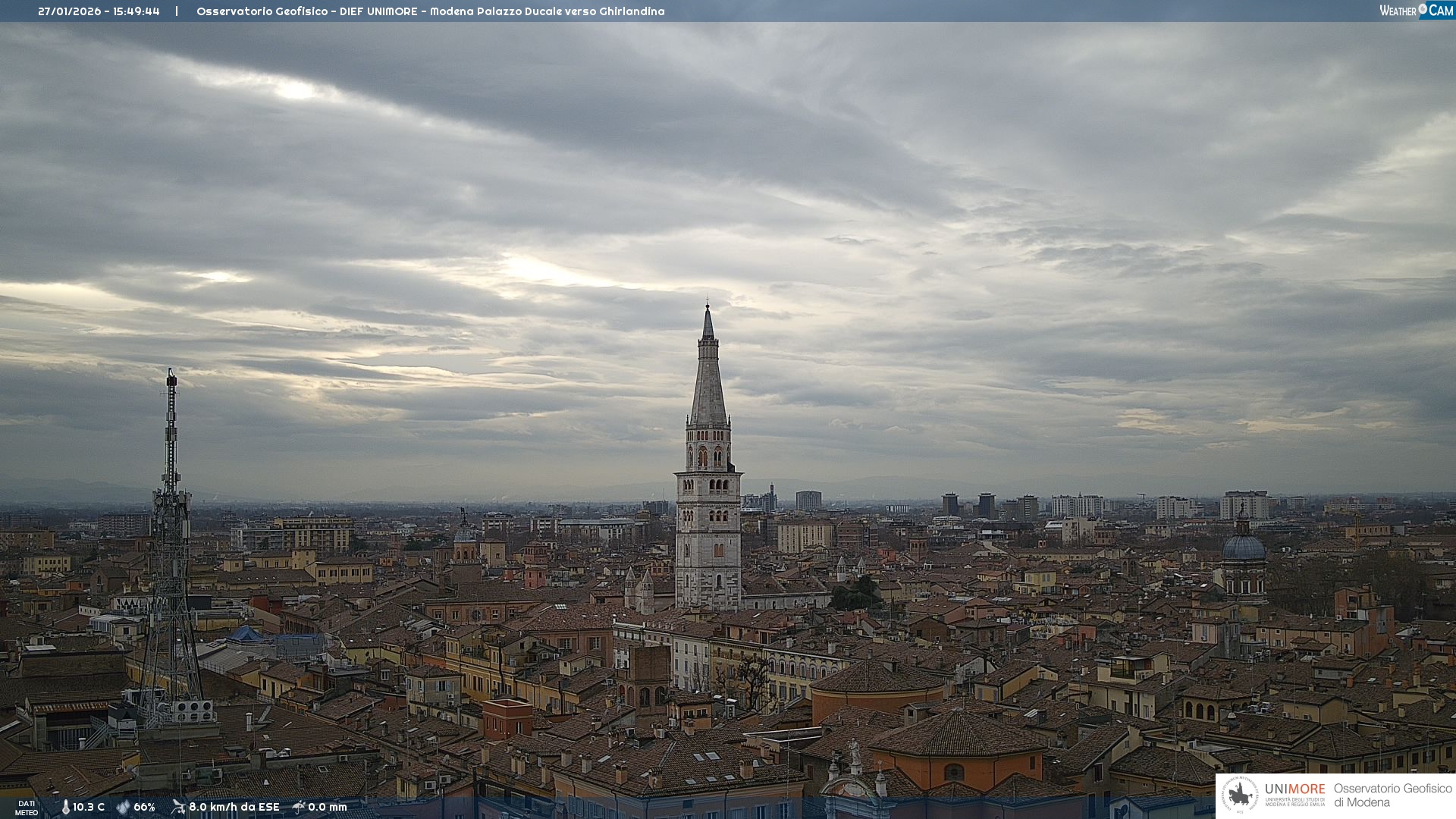Click the 0.0 mm rainfall value
Screen dimensions: 1456x819
327,807
